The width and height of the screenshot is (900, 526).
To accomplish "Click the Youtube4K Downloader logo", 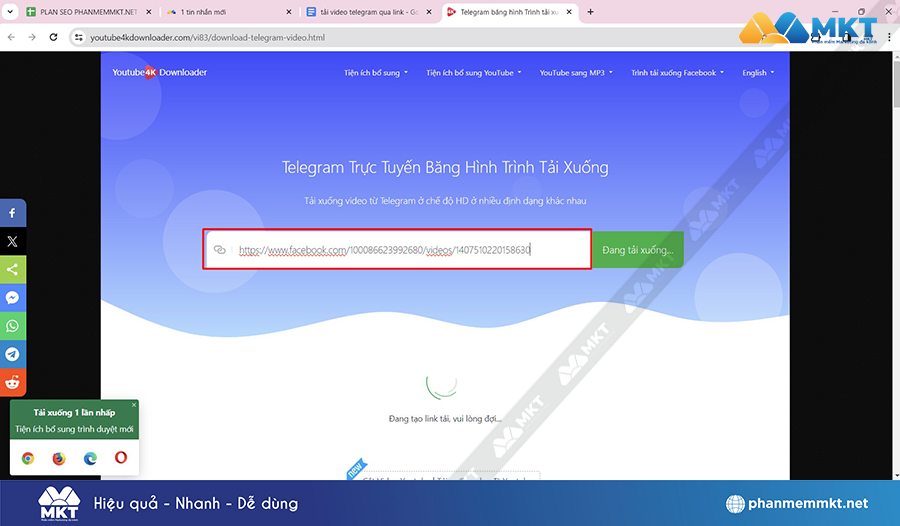I will coord(160,72).
